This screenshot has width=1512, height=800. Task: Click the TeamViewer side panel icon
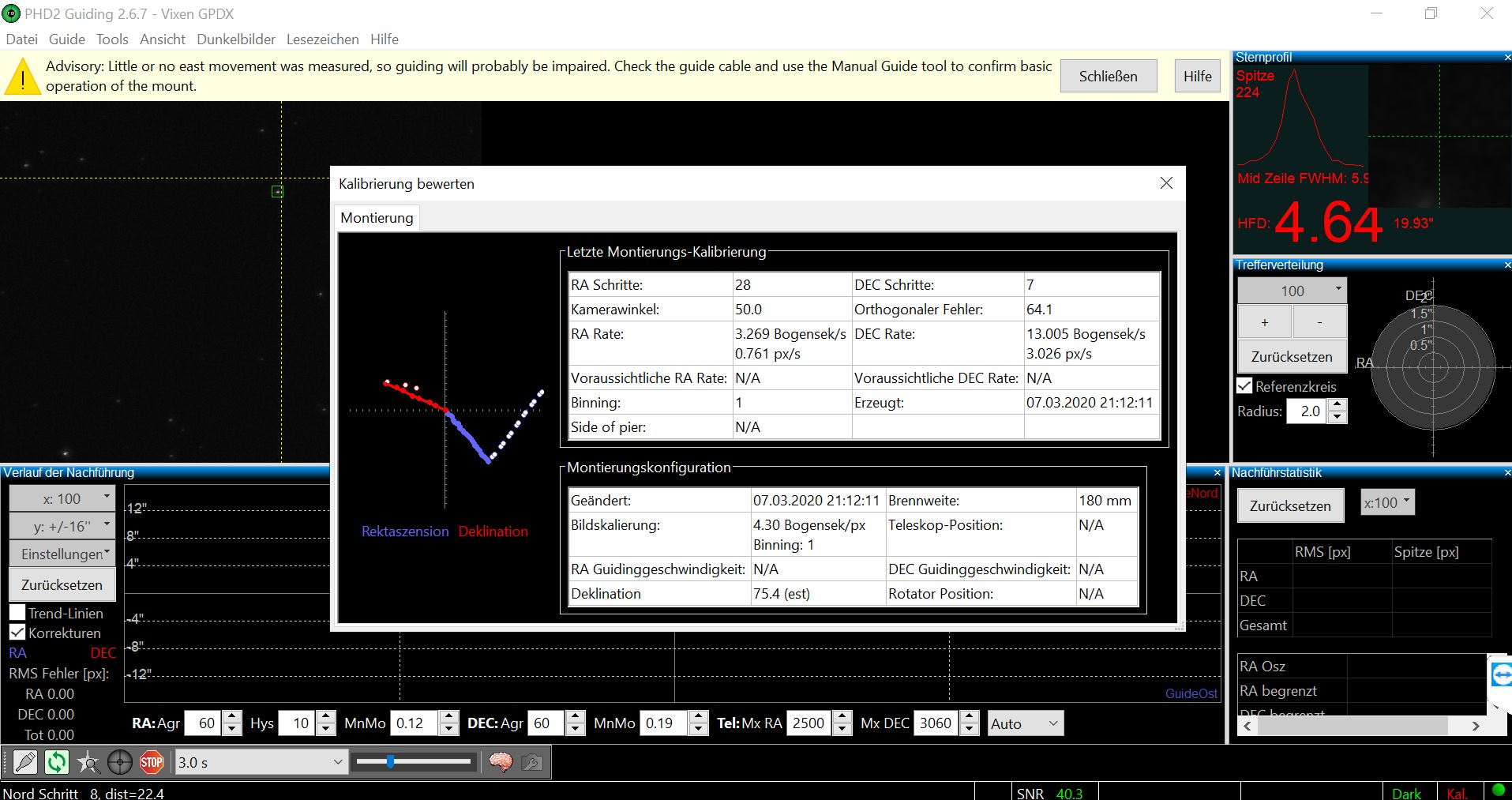1500,675
